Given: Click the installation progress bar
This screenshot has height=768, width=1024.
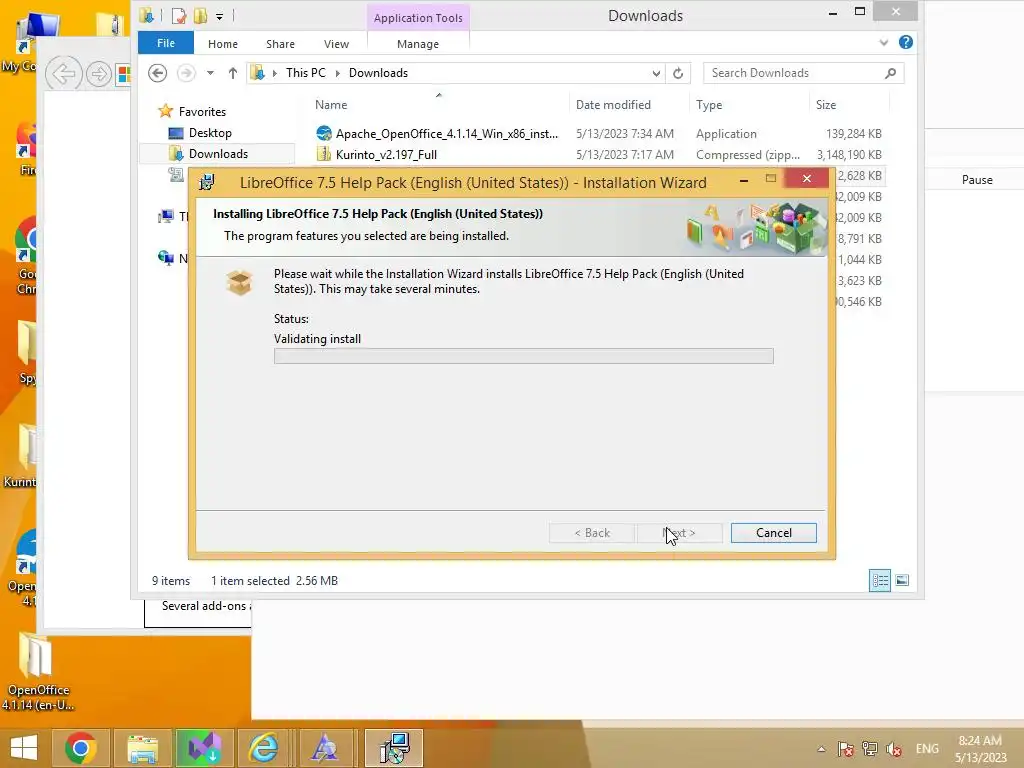Looking at the screenshot, I should point(524,356).
